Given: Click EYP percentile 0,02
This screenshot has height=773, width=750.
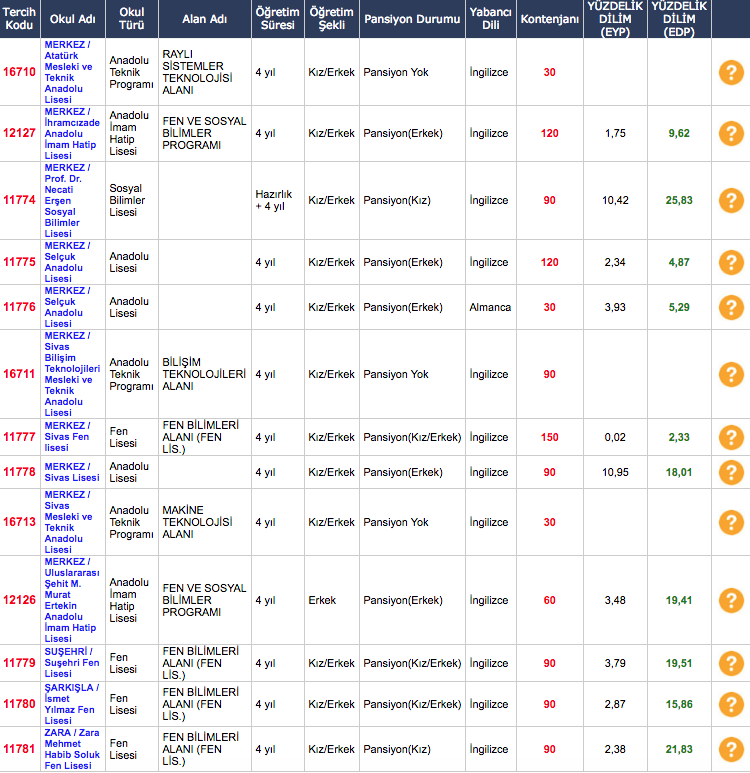Looking at the screenshot, I should pos(615,437).
